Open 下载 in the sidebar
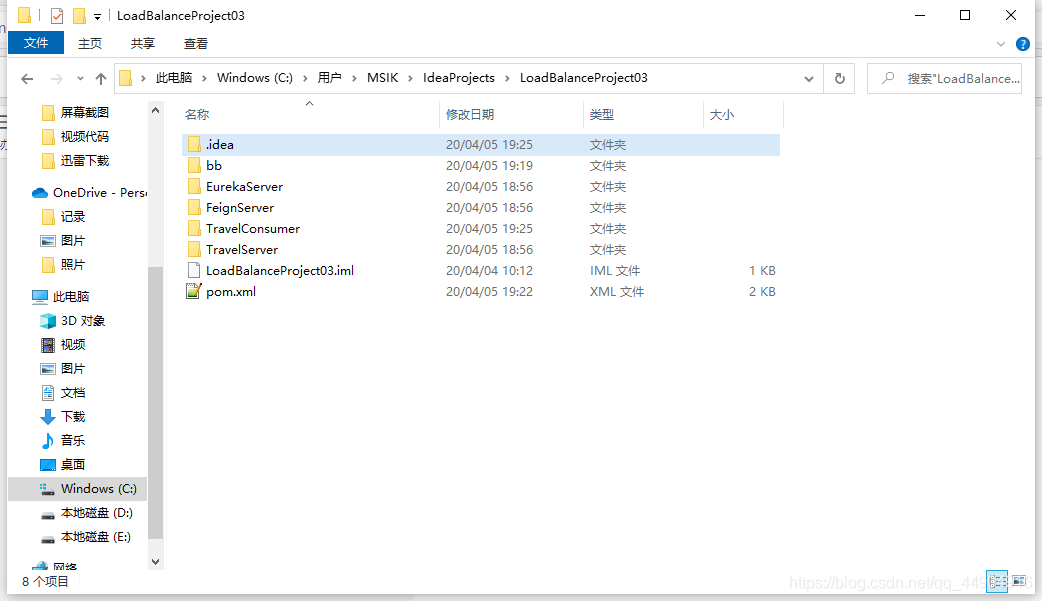The width and height of the screenshot is (1042, 601). click(x=72, y=416)
